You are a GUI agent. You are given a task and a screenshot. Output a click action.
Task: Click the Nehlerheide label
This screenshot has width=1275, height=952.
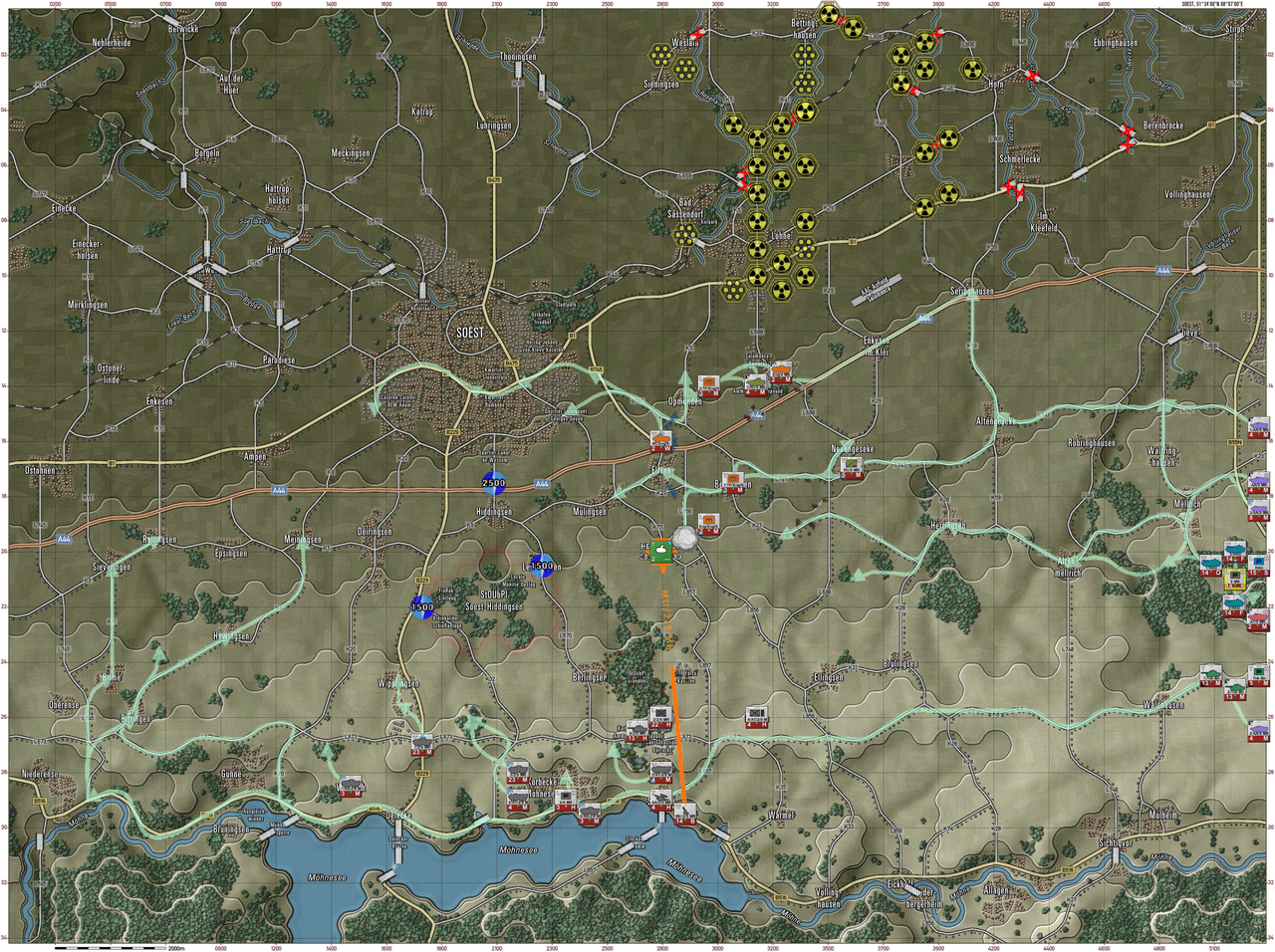coord(113,43)
